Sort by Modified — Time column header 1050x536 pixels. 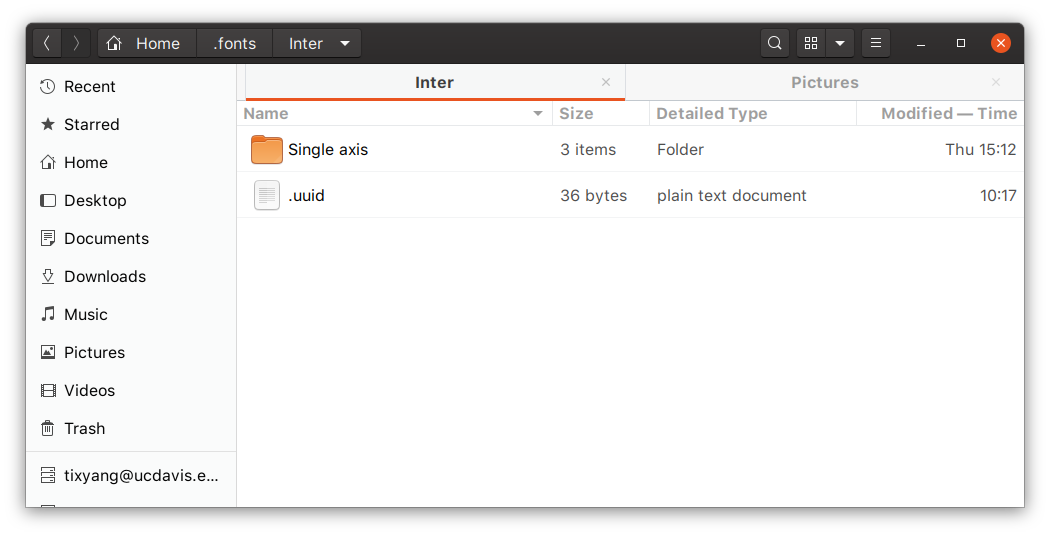click(940, 114)
